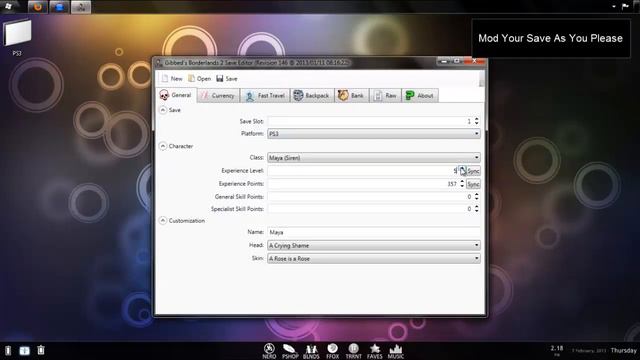Open the Platform dropdown
Screen dimensions: 640x360
(373, 133)
